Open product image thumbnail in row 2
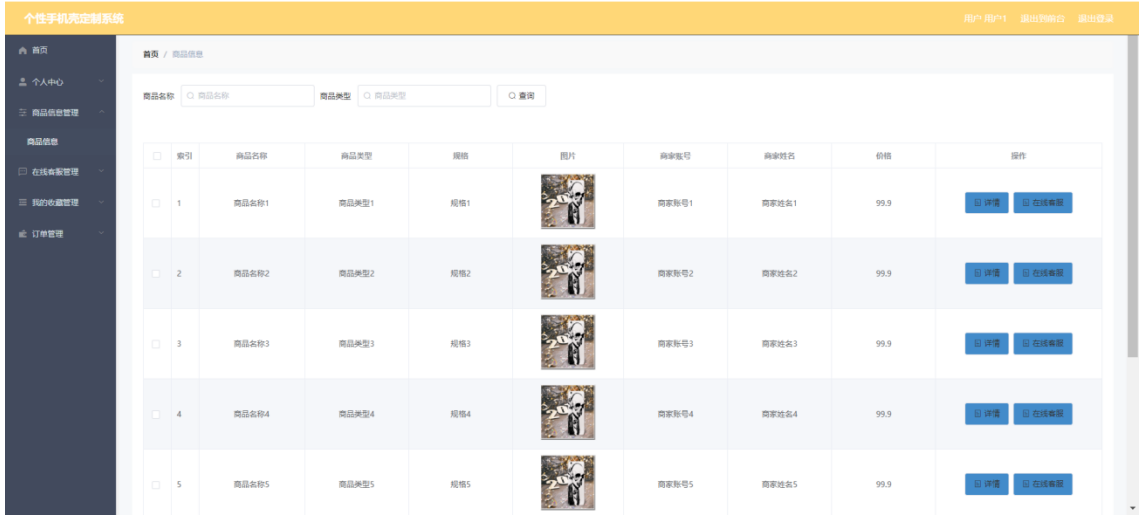 coord(568,272)
